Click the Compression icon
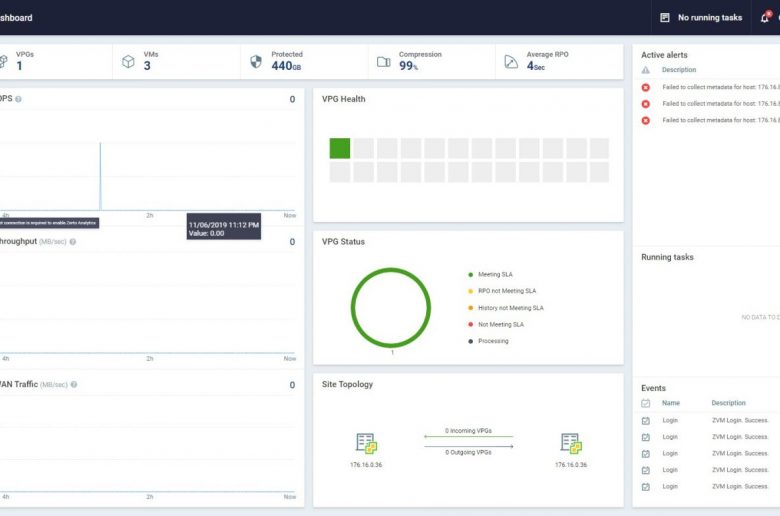 click(x=384, y=62)
